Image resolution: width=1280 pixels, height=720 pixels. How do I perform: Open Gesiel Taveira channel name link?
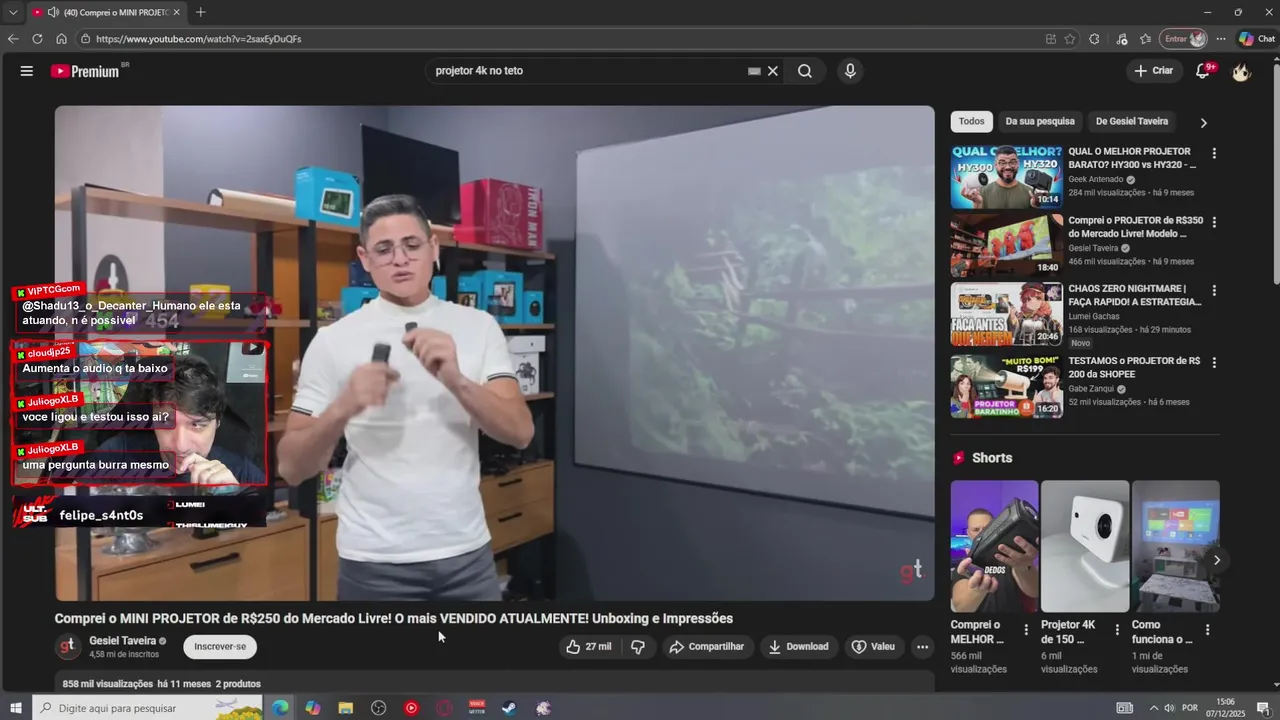(x=122, y=641)
